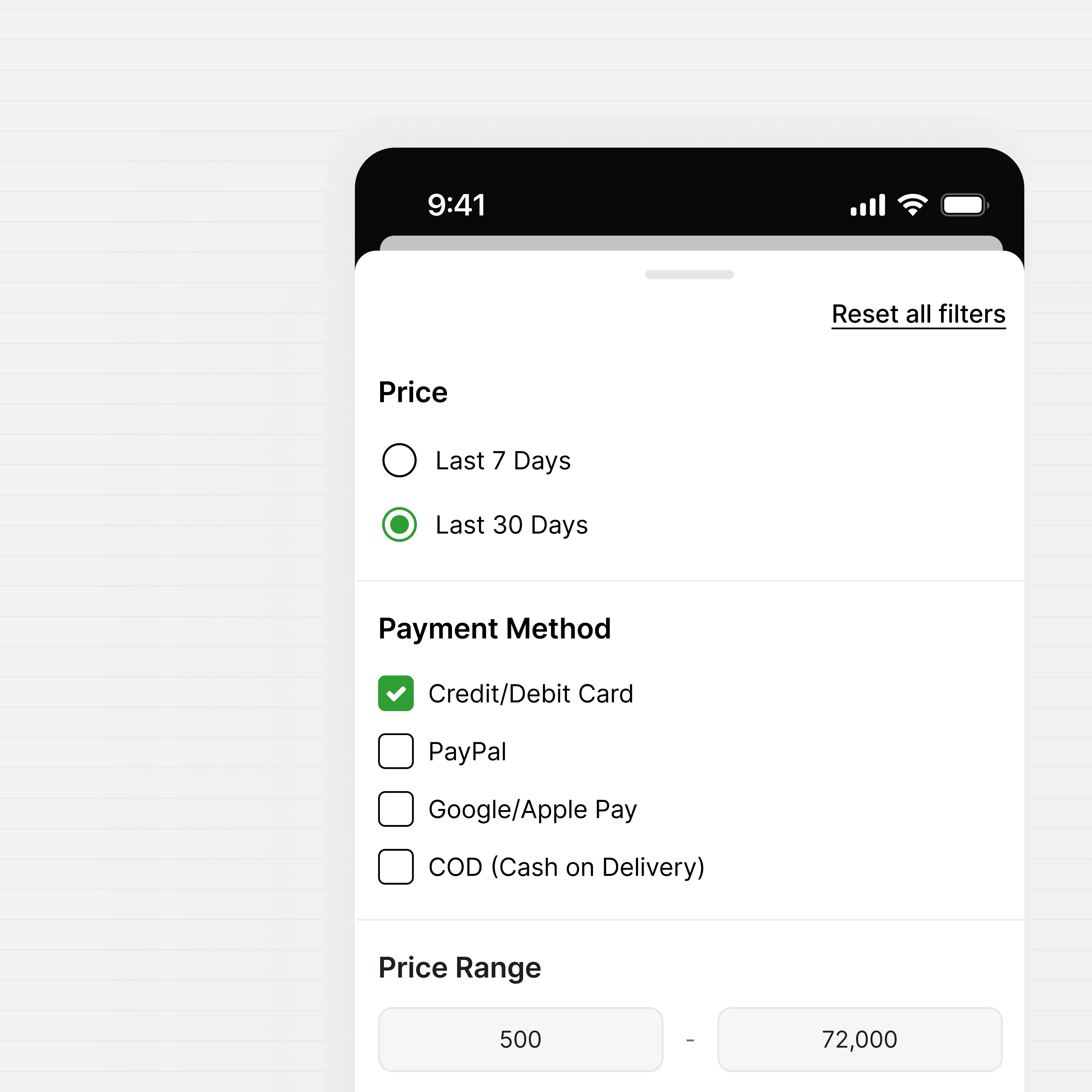The width and height of the screenshot is (1092, 1092).
Task: Tick the COD (Cash on Delivery) checkbox
Action: (x=396, y=867)
